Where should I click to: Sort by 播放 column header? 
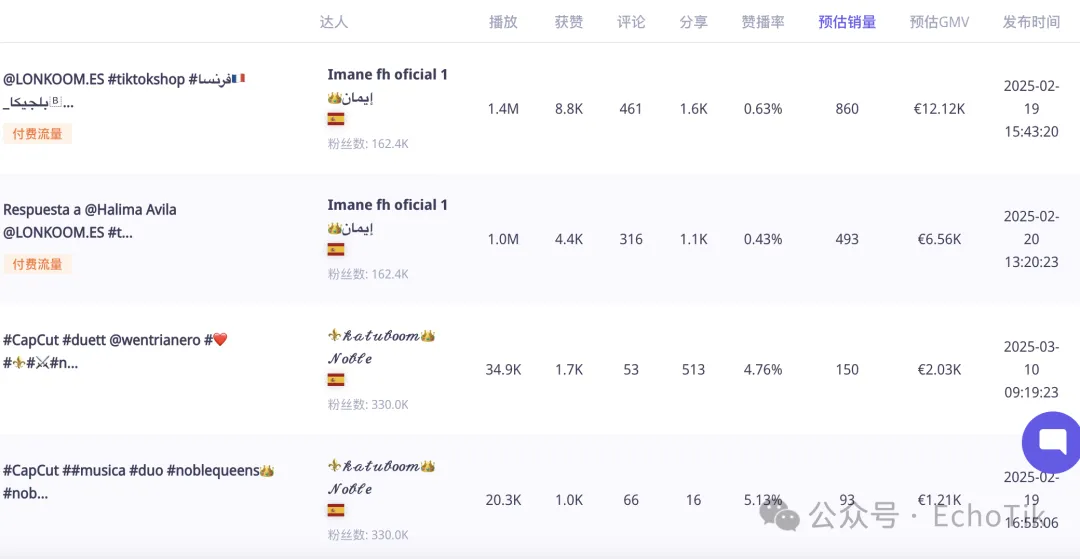click(x=503, y=22)
